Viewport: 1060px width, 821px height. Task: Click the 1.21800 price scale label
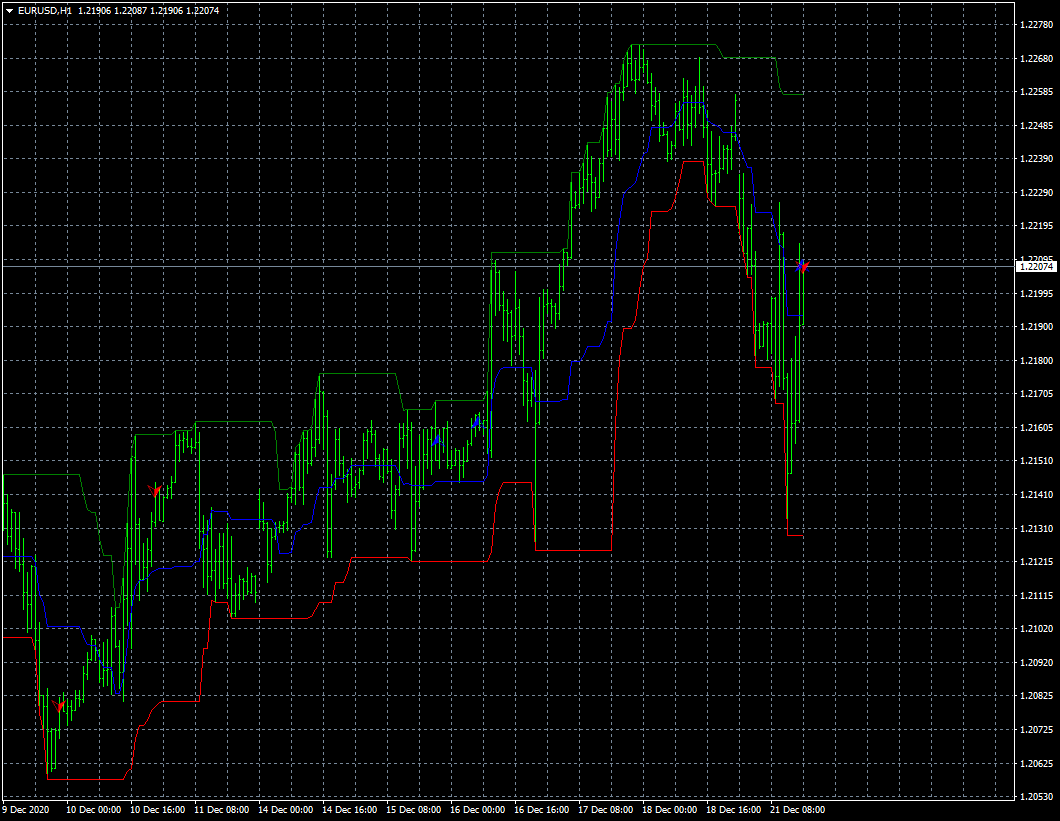(1036, 360)
